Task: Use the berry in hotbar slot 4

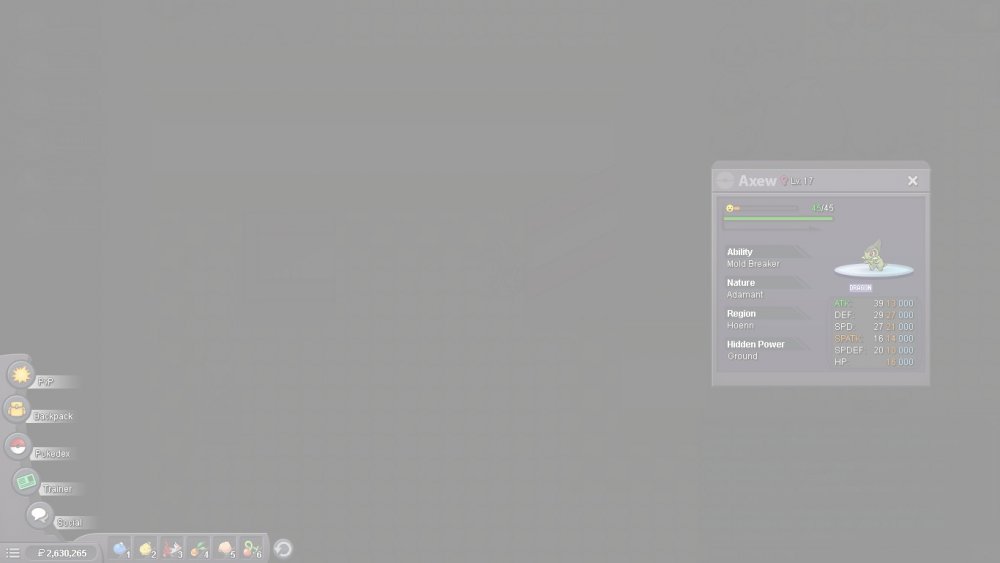Action: coord(199,549)
